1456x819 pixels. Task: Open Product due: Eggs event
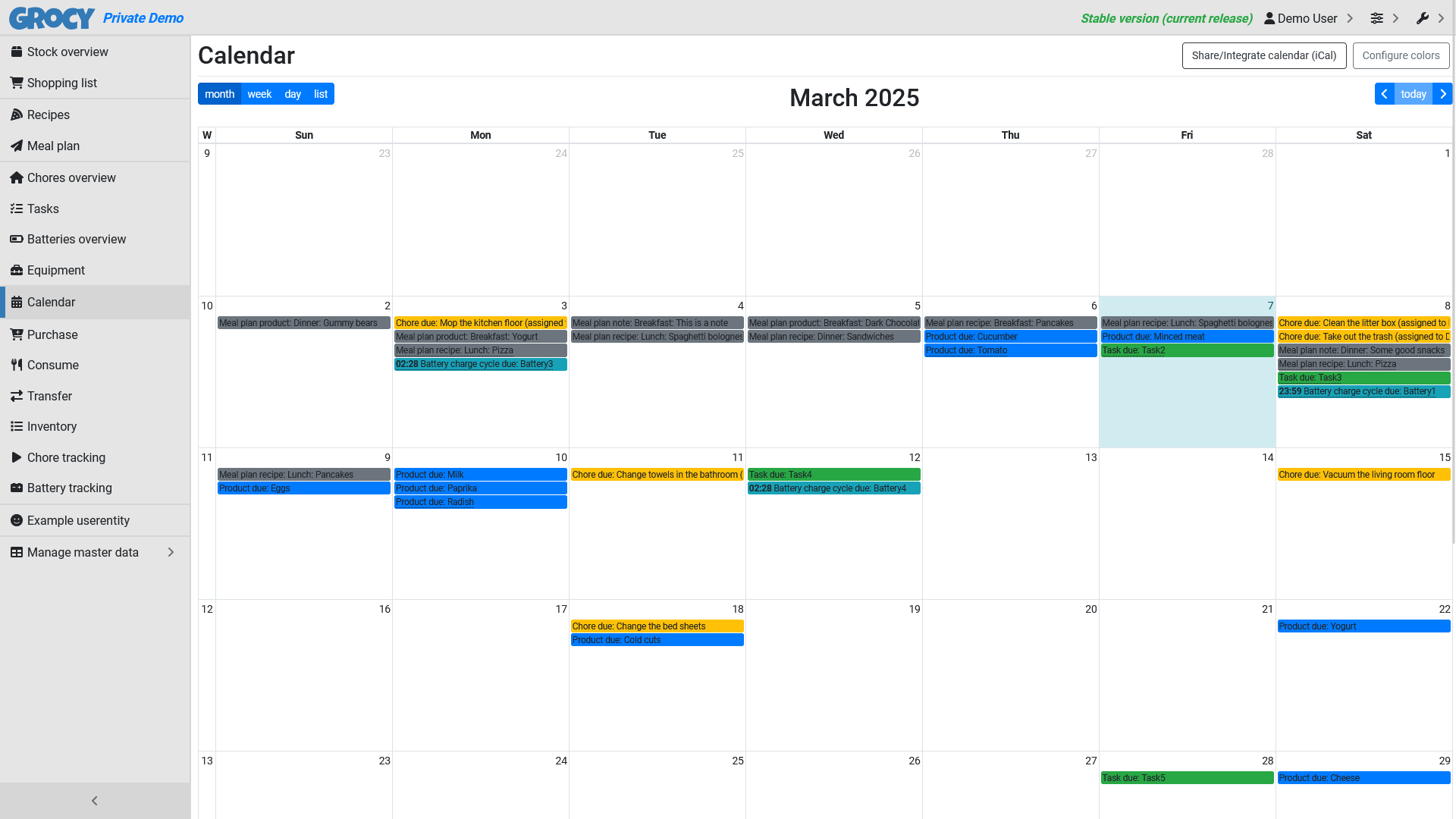[304, 488]
